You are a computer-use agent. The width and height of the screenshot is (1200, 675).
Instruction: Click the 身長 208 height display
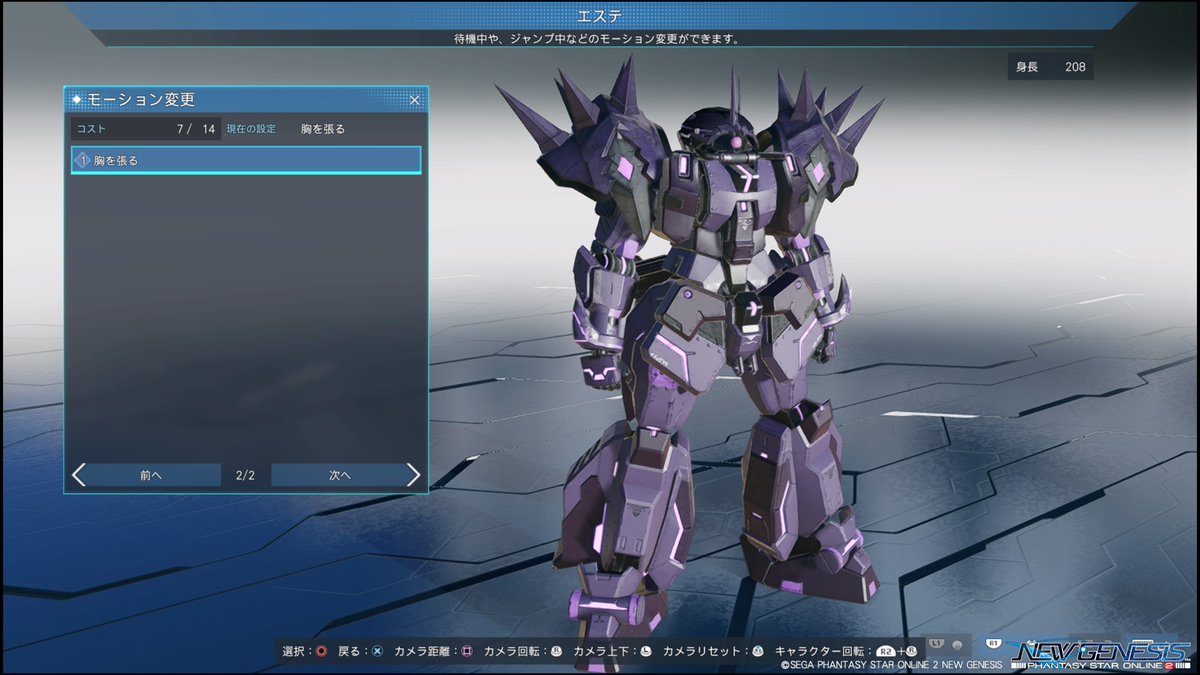(x=1050, y=67)
